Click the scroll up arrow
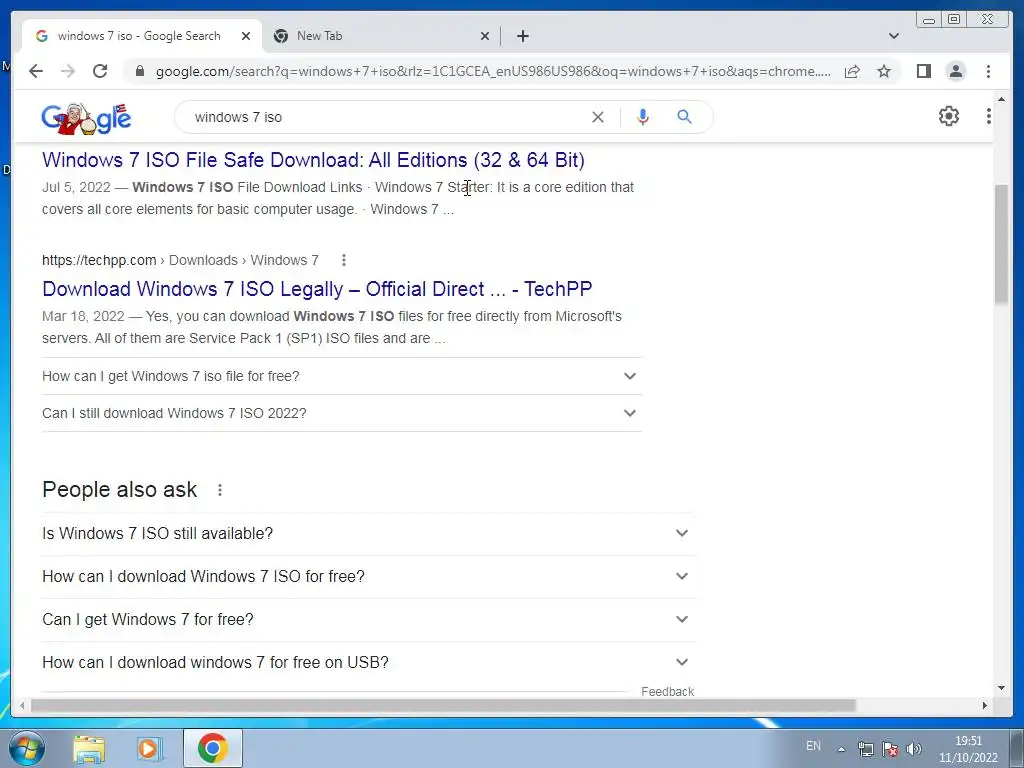1024x768 pixels. pyautogui.click(x=1001, y=99)
